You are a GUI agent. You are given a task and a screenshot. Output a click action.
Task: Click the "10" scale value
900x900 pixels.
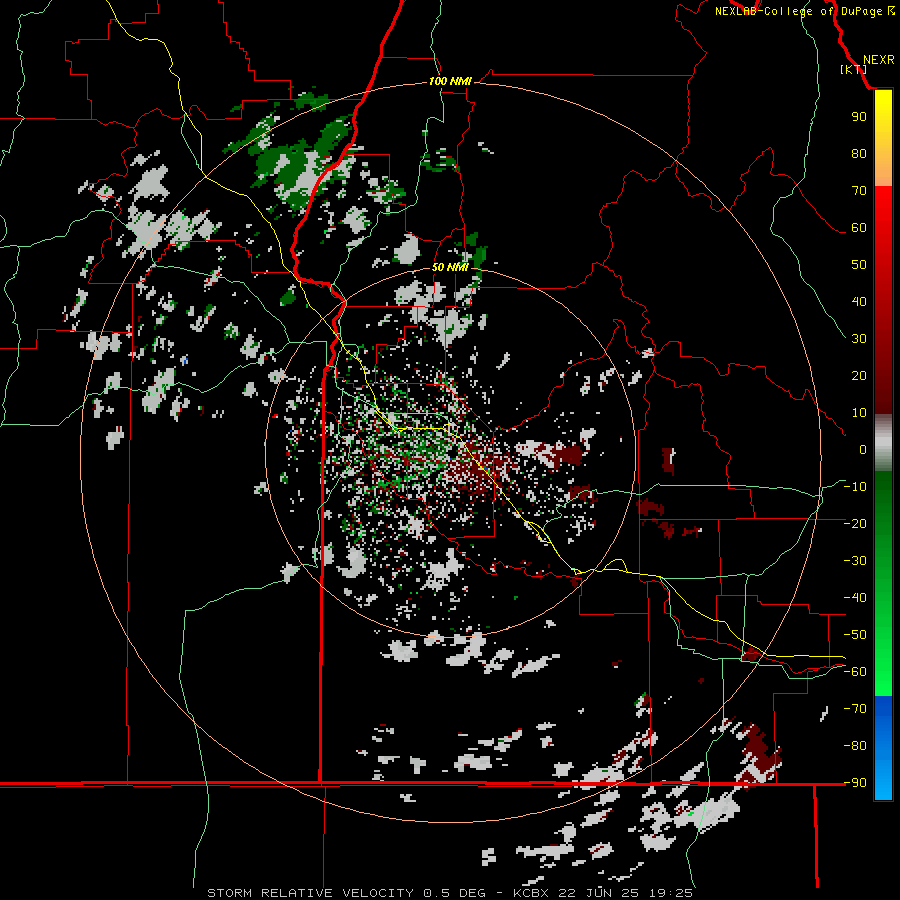[x=859, y=413]
